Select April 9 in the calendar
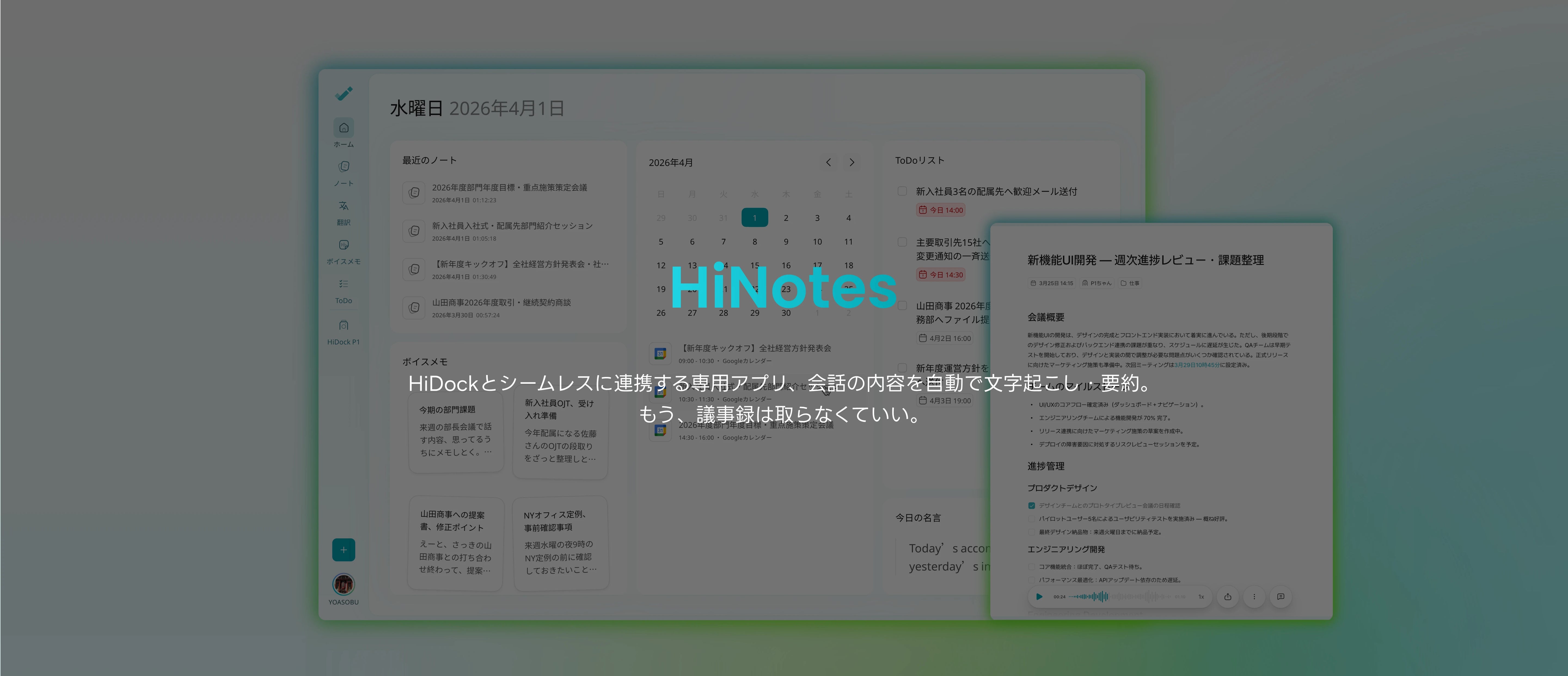Screen dimensions: 1568x676 (x=786, y=242)
